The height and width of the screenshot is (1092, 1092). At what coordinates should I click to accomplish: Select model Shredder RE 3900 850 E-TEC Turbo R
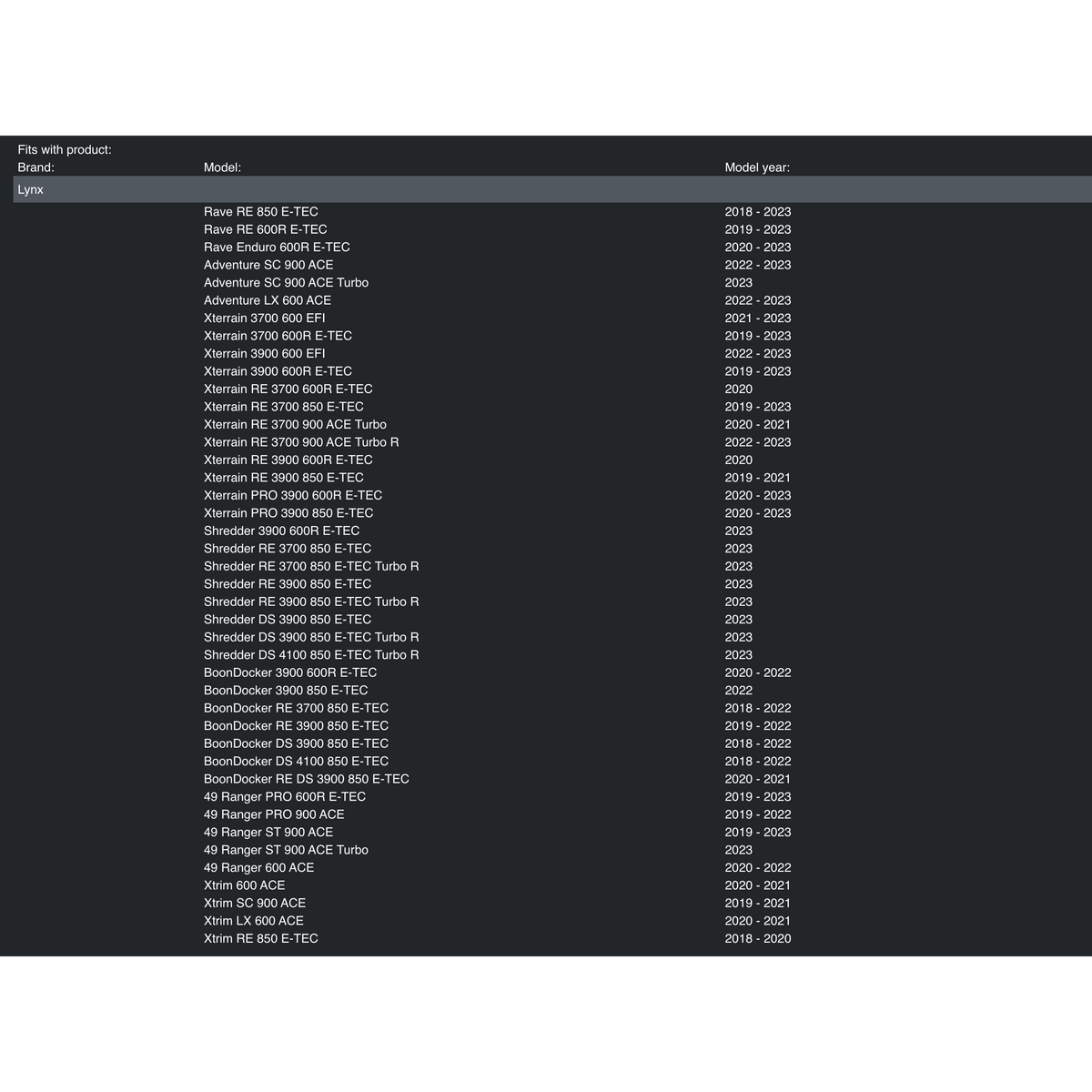311,602
